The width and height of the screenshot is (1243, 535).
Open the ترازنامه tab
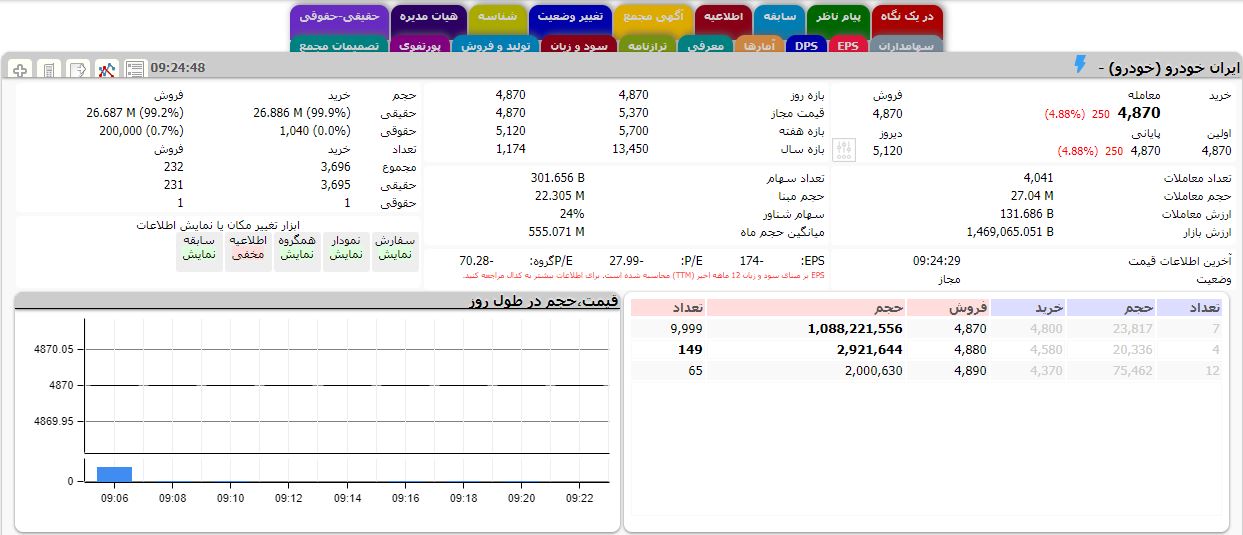pos(648,45)
